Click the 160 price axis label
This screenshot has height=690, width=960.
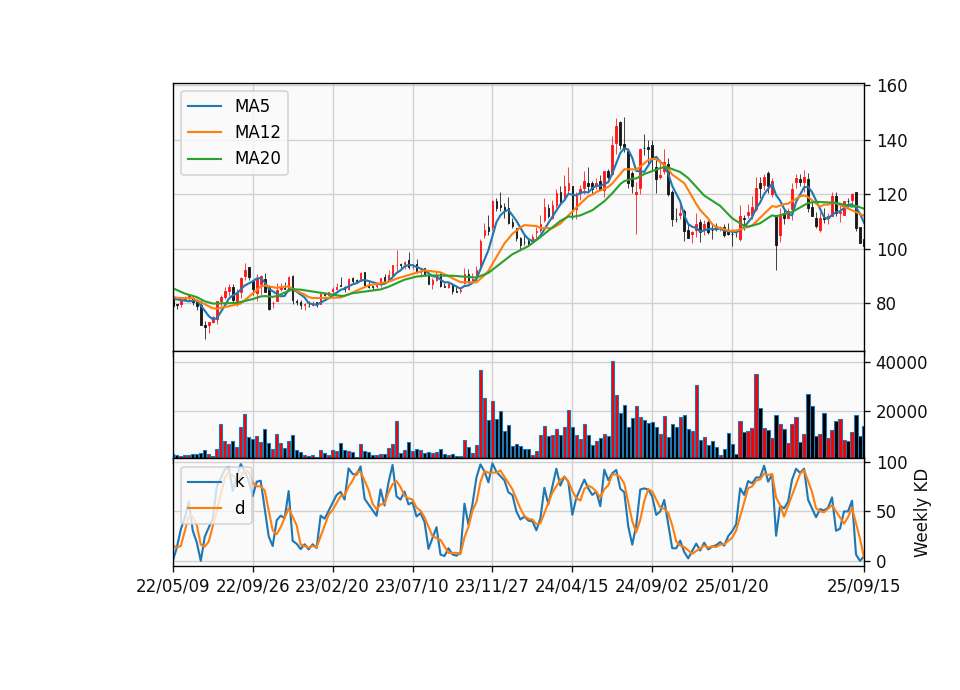[892, 86]
